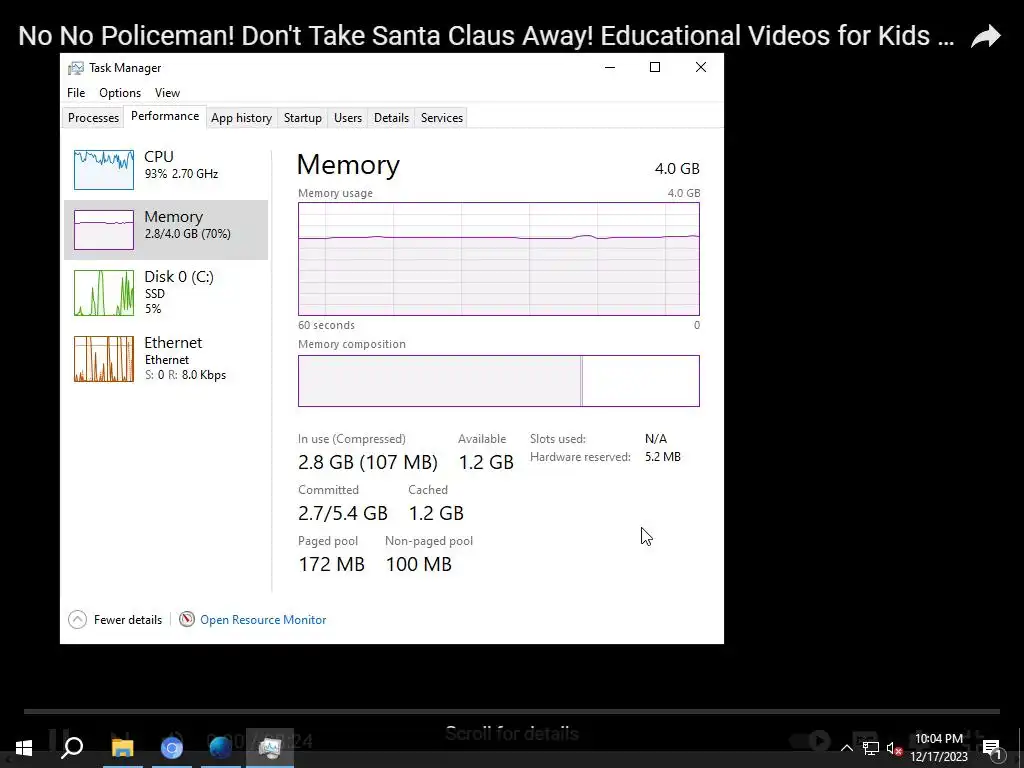The width and height of the screenshot is (1024, 768).
Task: Switch to the Startup tab
Action: coord(302,118)
